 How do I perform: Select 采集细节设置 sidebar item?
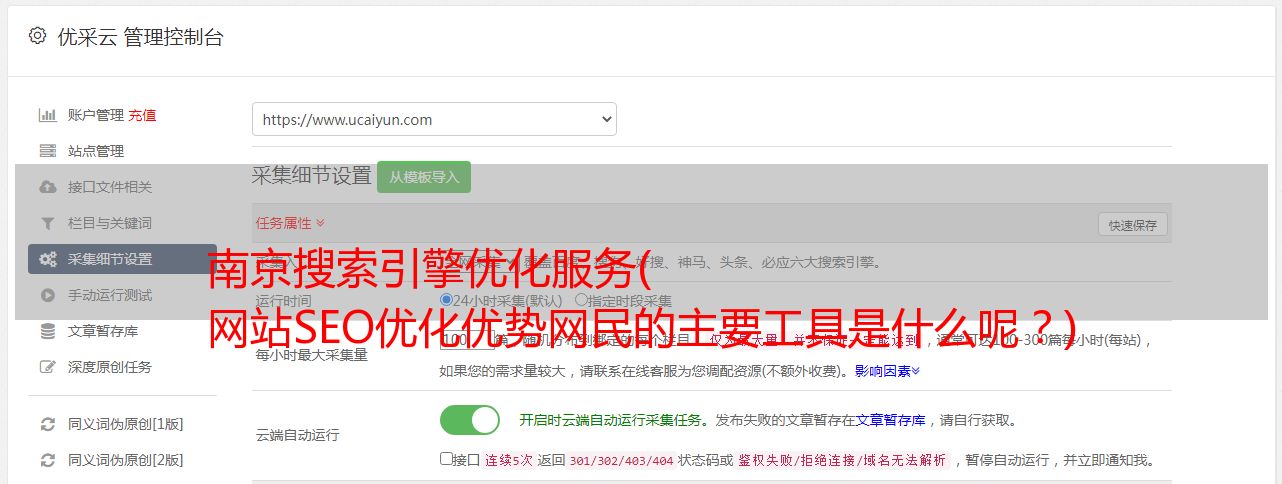point(122,259)
